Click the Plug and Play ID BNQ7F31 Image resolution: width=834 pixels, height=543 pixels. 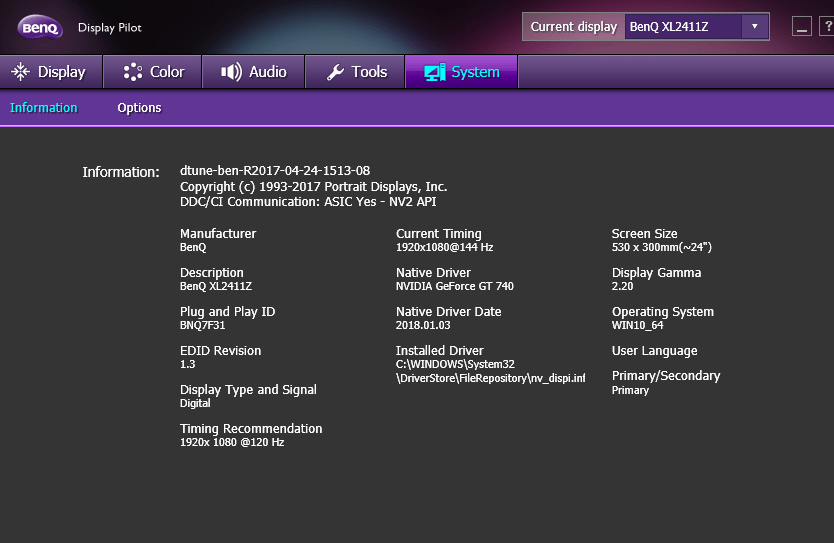pyautogui.click(x=202, y=325)
